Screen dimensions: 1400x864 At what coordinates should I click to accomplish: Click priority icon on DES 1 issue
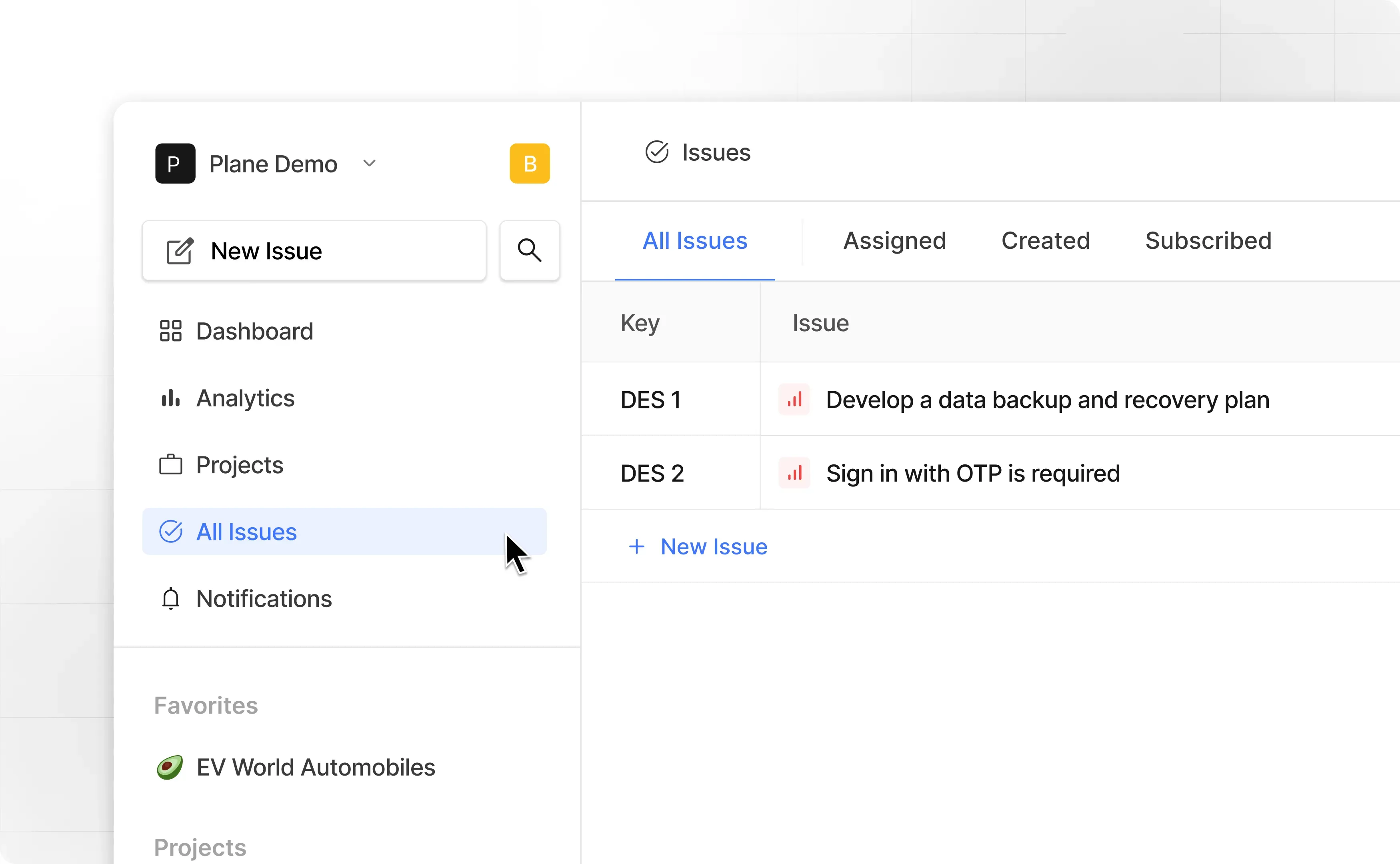(x=794, y=400)
